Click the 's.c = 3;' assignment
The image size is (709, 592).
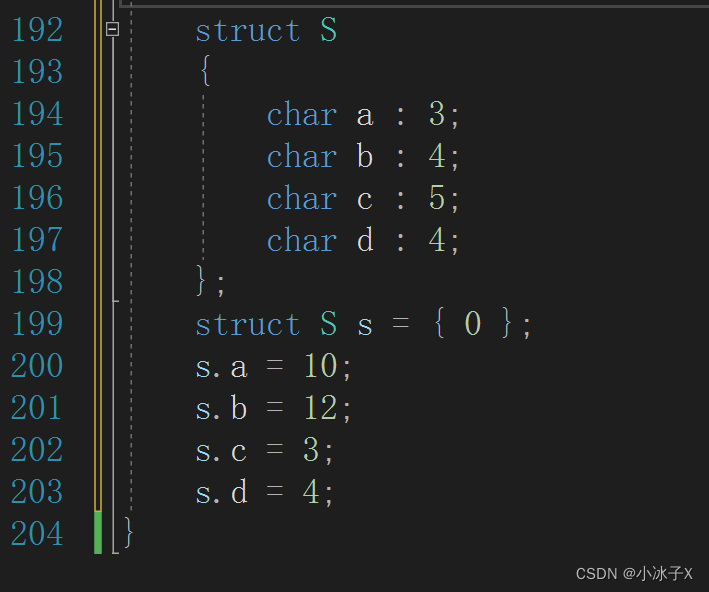pos(264,450)
